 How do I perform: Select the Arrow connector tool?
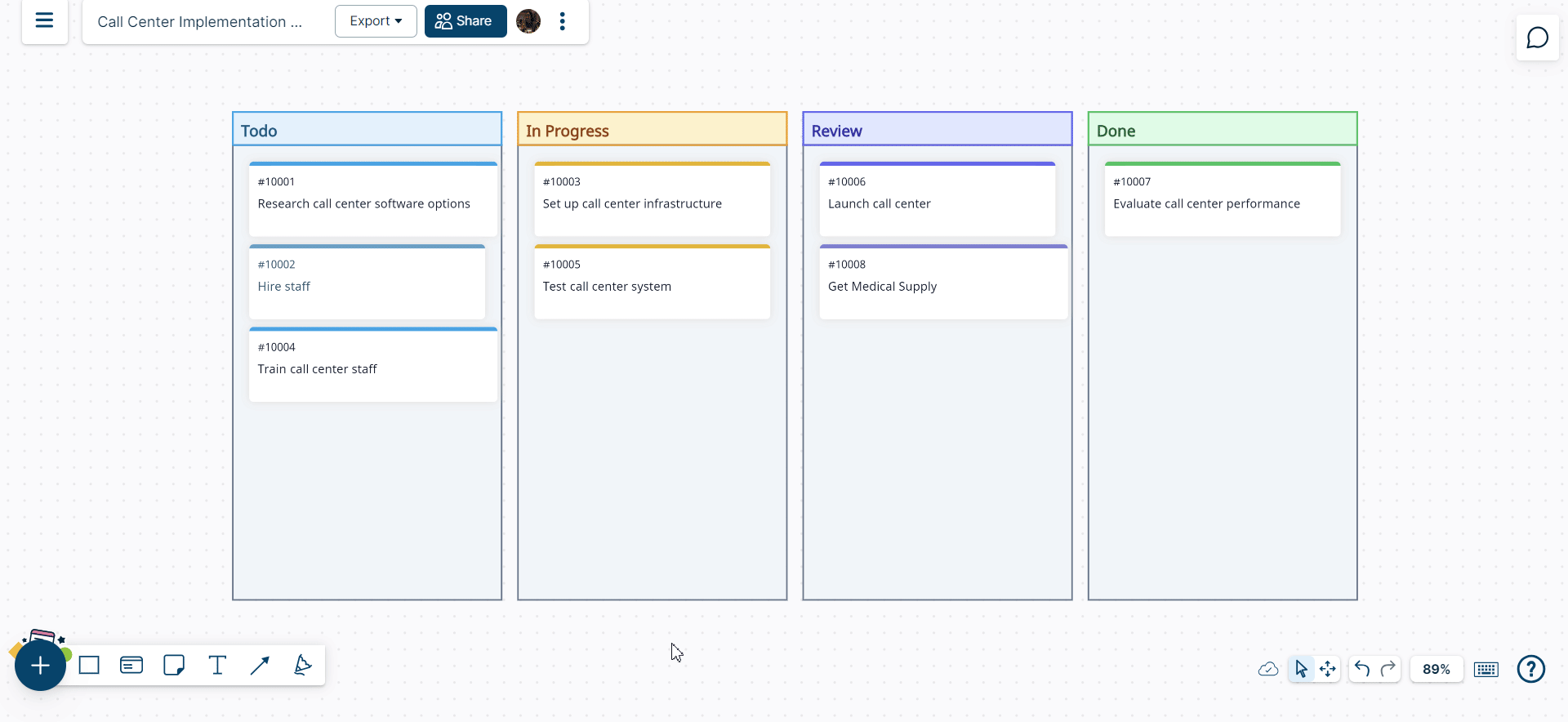point(260,666)
